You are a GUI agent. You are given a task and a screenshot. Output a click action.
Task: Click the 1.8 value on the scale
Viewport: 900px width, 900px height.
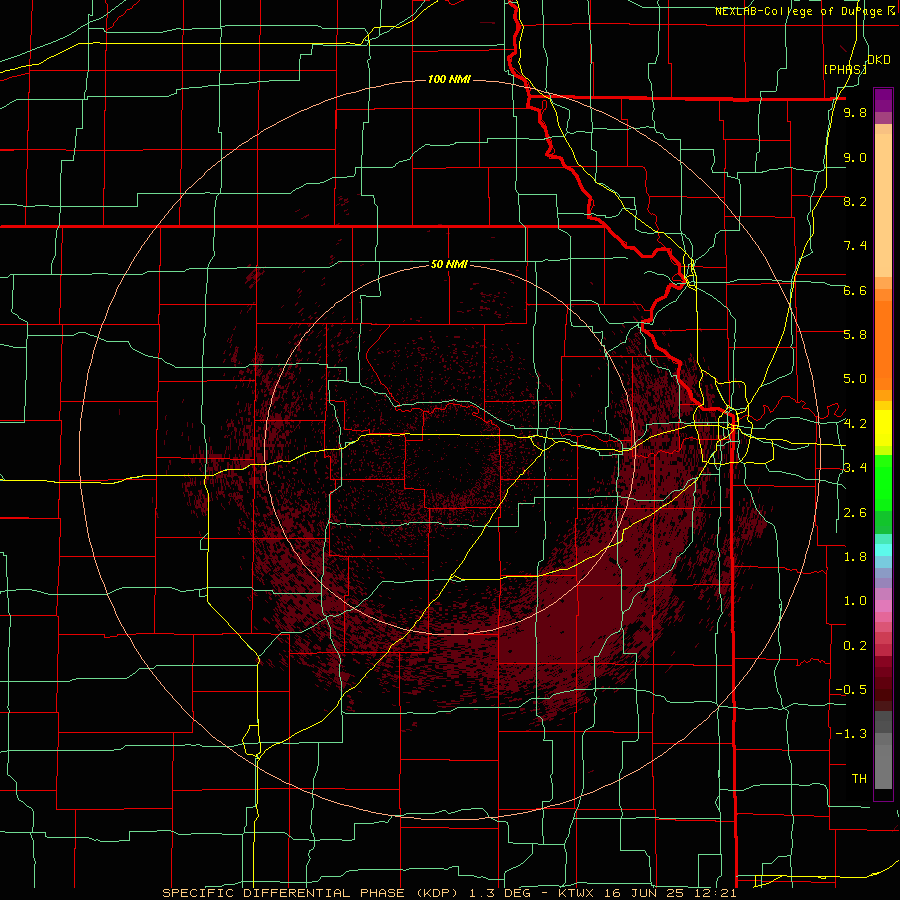[x=855, y=557]
